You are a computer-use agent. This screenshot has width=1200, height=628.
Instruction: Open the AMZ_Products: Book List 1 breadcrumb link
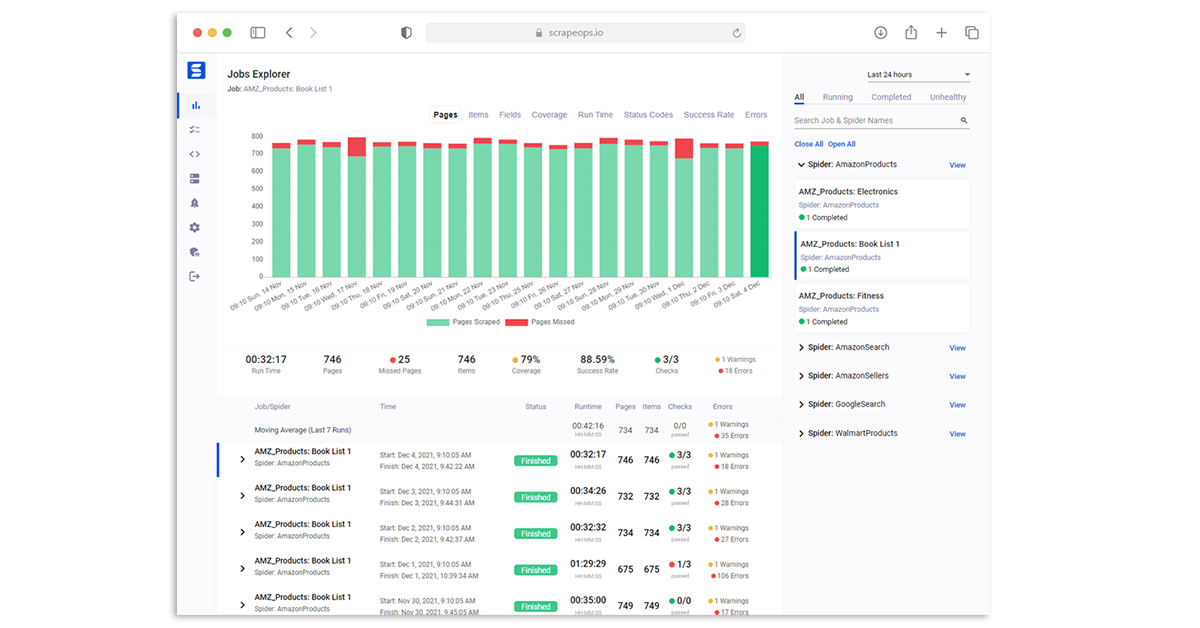(288, 89)
